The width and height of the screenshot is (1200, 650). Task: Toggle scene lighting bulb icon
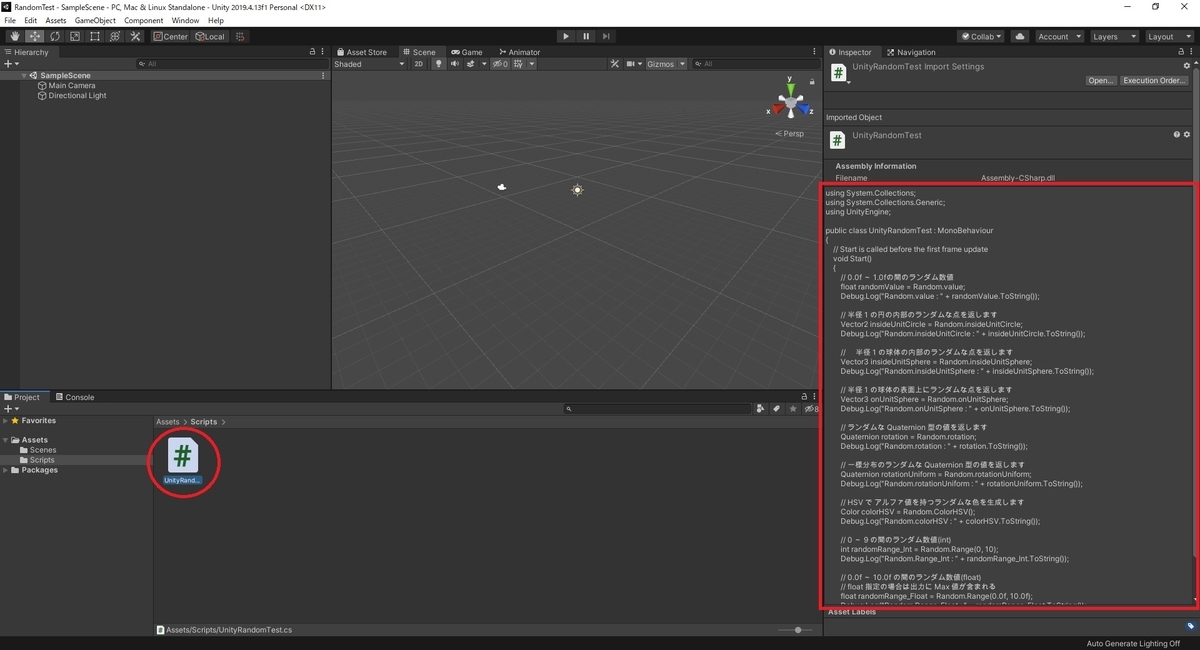(437, 64)
